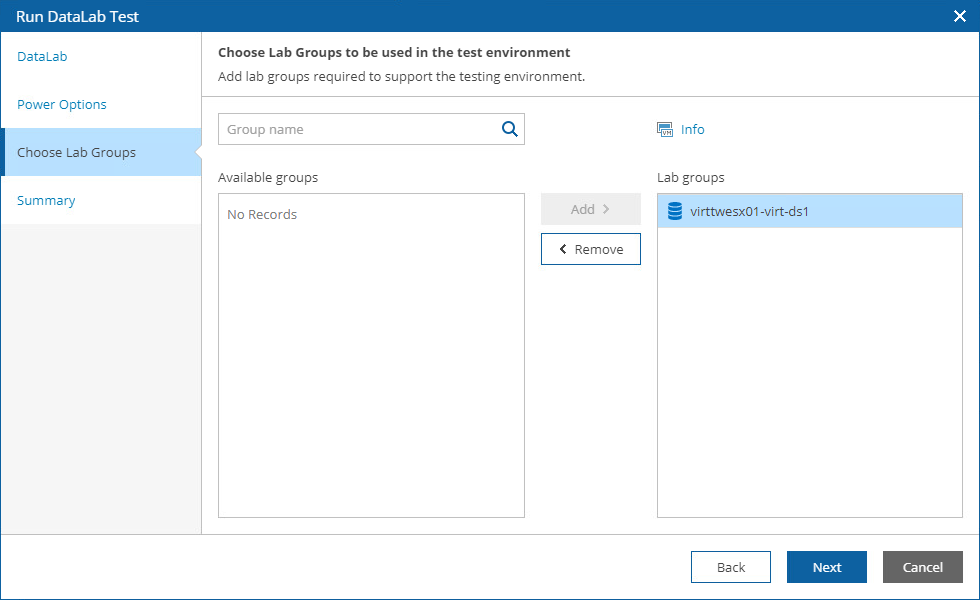
Task: Click the Info label link
Action: (x=691, y=129)
